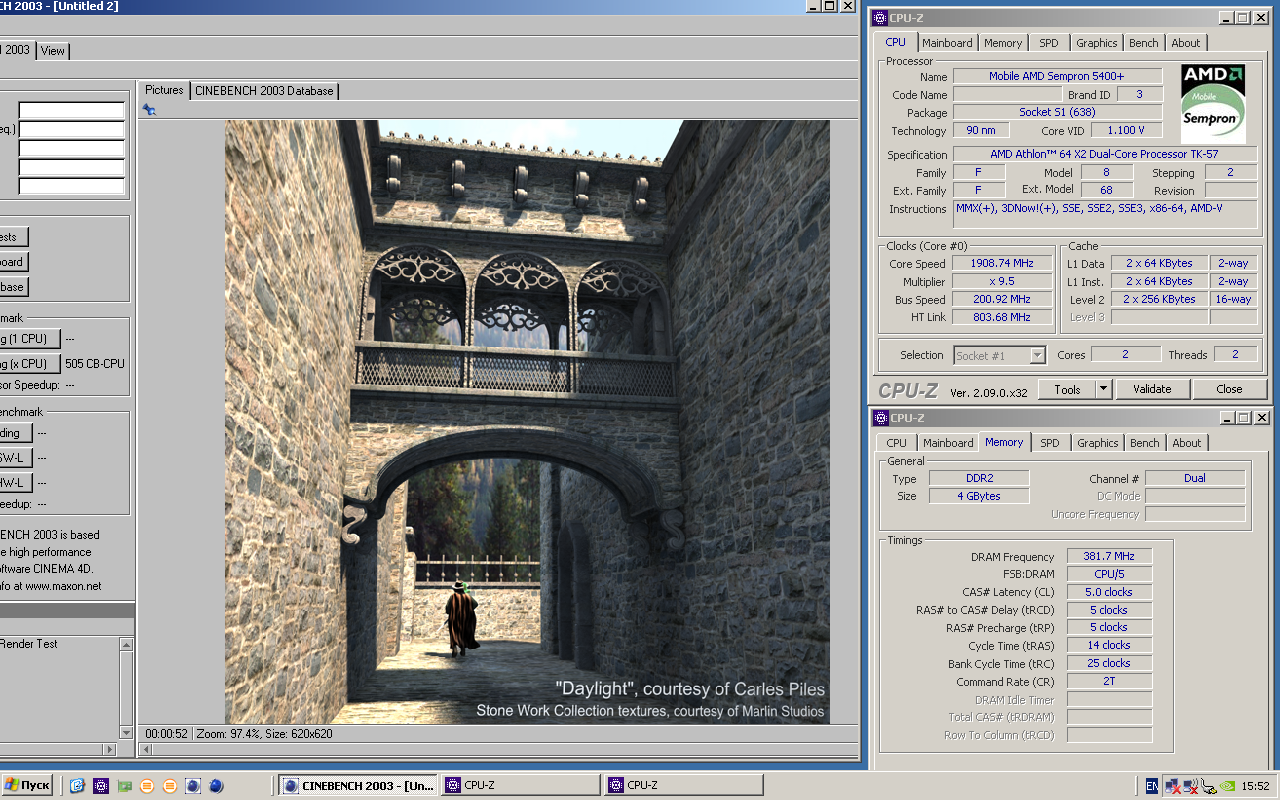Click the '803.68 MHz' HT Link value
The height and width of the screenshot is (800, 1280).
tap(1001, 317)
